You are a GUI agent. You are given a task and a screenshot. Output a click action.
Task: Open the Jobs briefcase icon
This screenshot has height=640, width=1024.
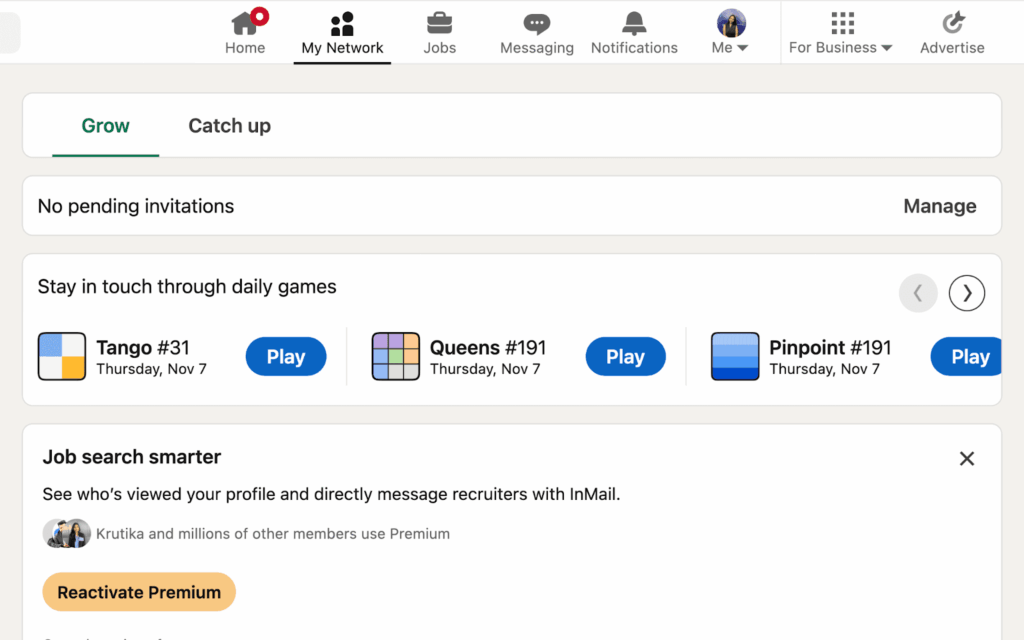click(439, 23)
